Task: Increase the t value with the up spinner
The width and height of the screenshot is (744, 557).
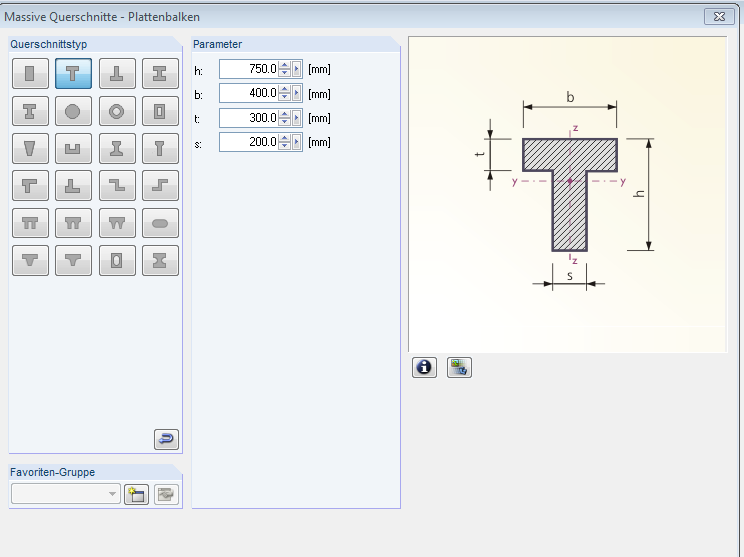Action: click(x=284, y=113)
